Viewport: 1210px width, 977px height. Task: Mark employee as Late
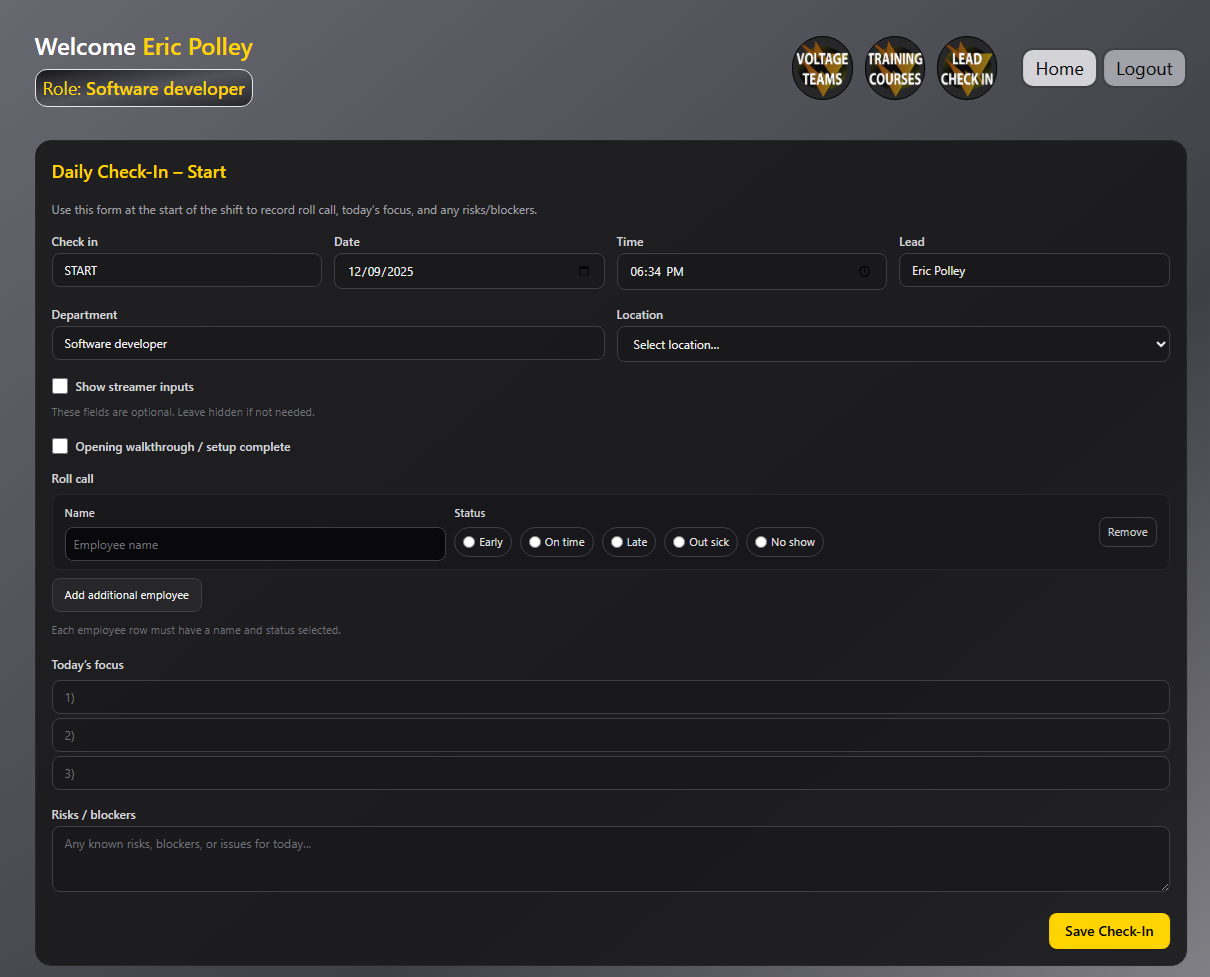617,542
